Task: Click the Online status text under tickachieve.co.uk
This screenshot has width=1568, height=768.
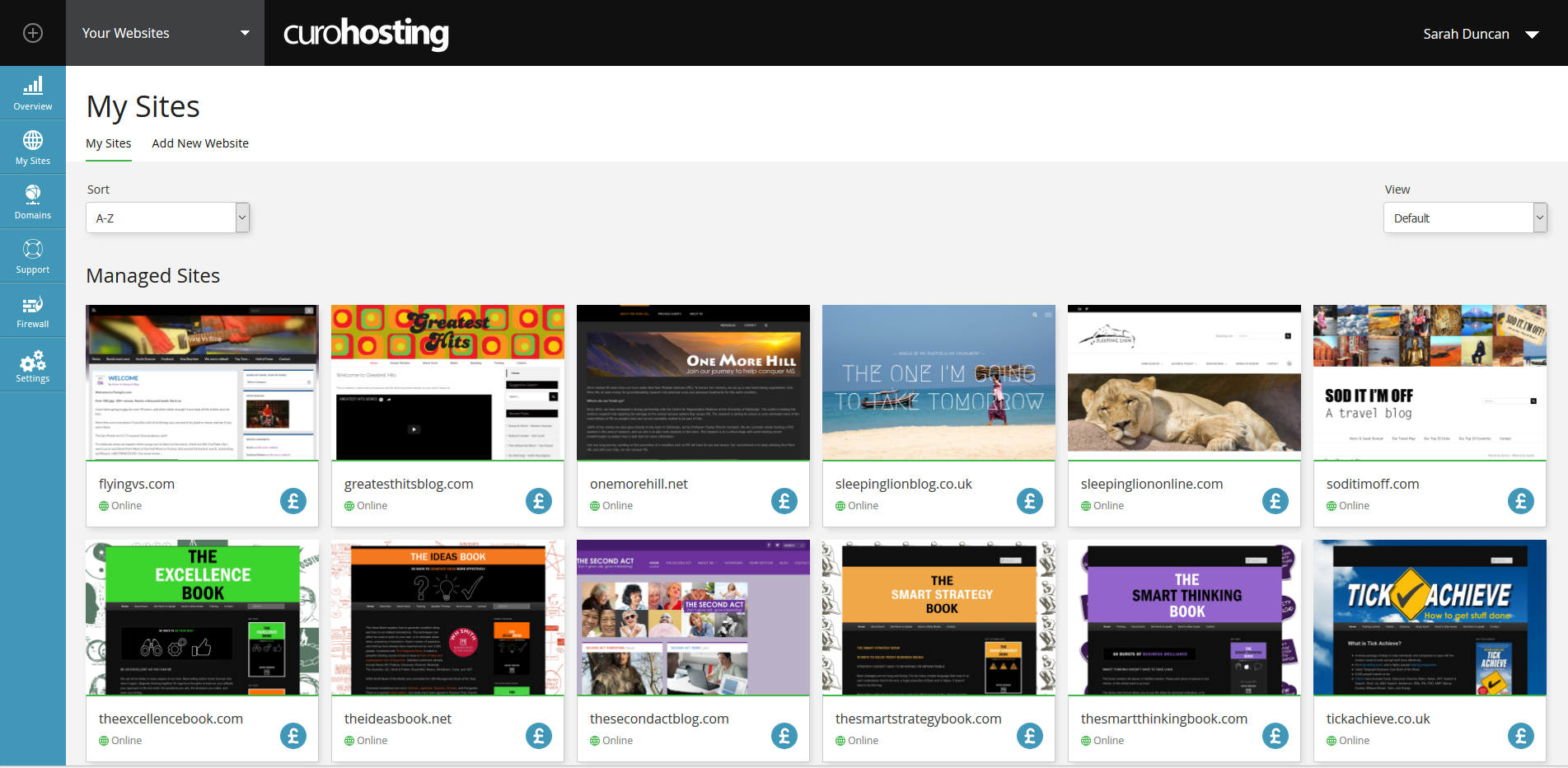Action: pyautogui.click(x=1355, y=741)
